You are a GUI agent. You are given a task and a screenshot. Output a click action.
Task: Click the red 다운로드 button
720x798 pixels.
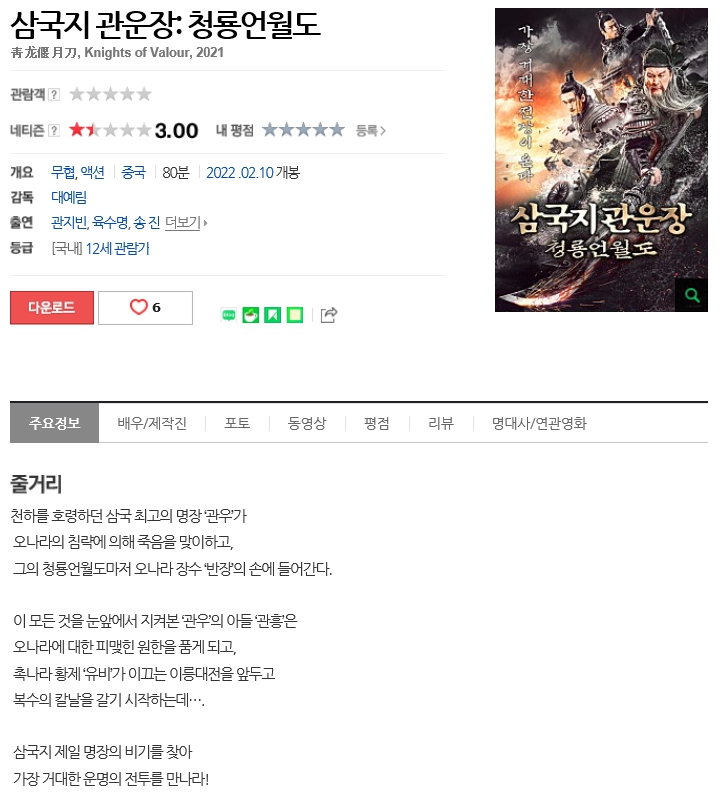point(52,307)
